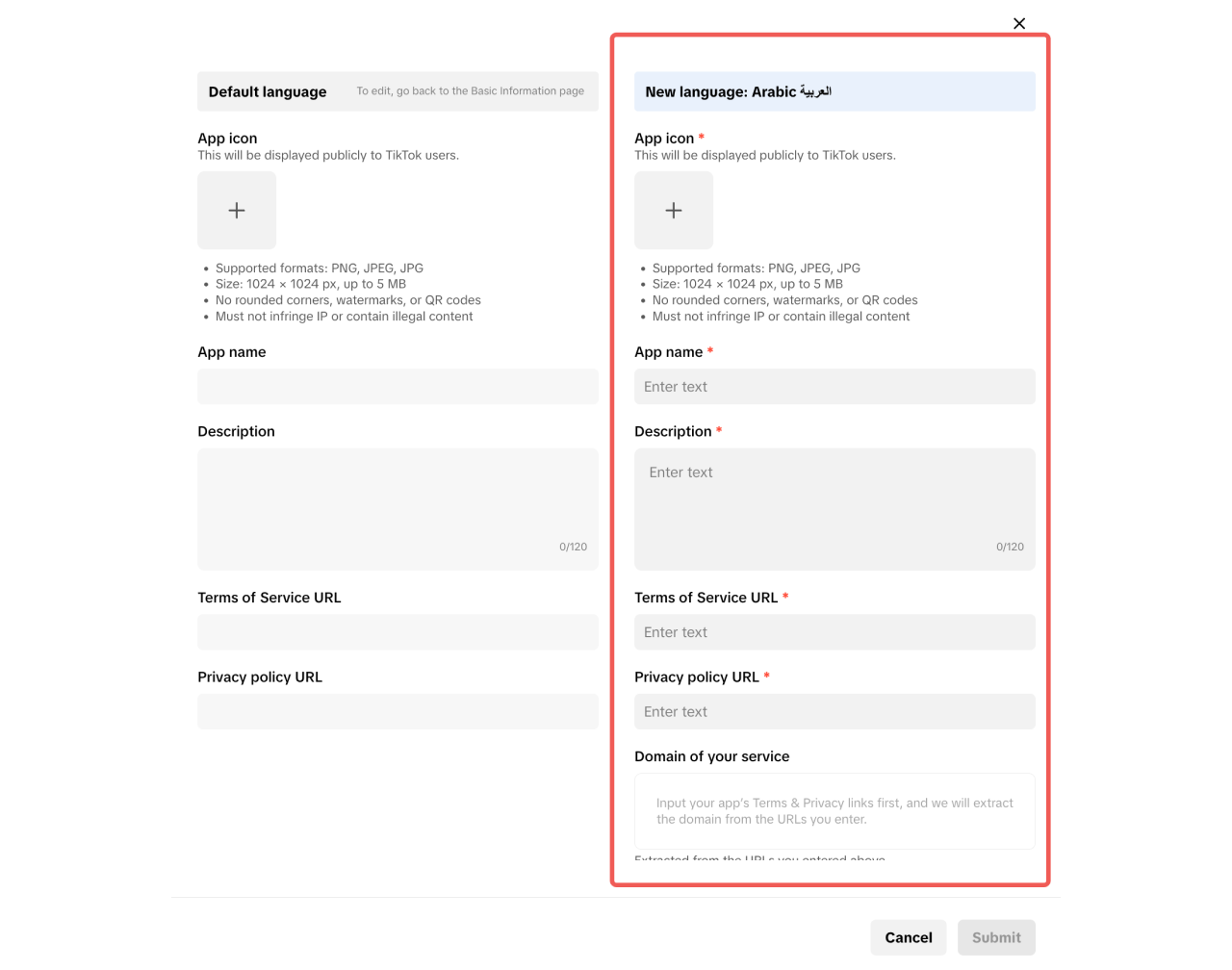Screen dimensions: 1232x970
Task: Click the Arabic description 0/120 character counter
Action: 1010,547
